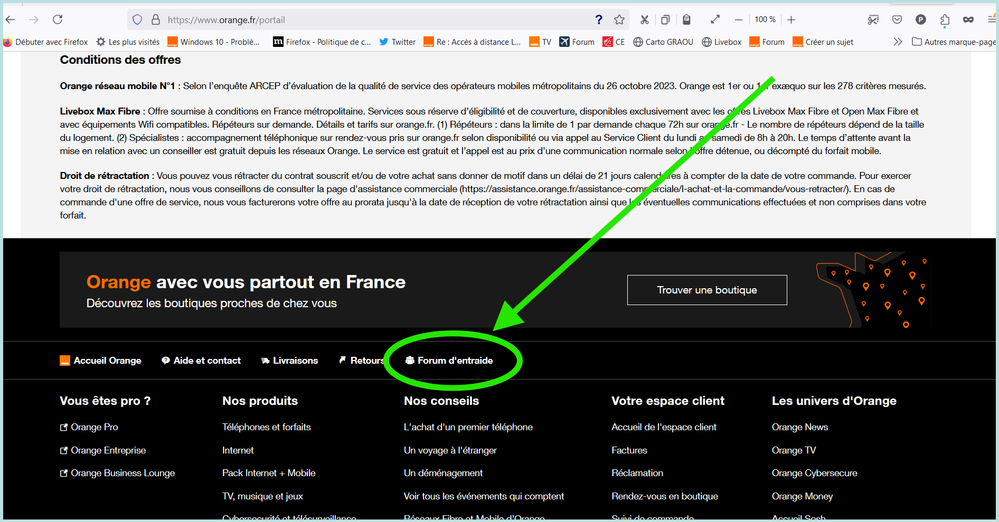
Task: Open the tracking protection shield icon
Action: coord(137,20)
